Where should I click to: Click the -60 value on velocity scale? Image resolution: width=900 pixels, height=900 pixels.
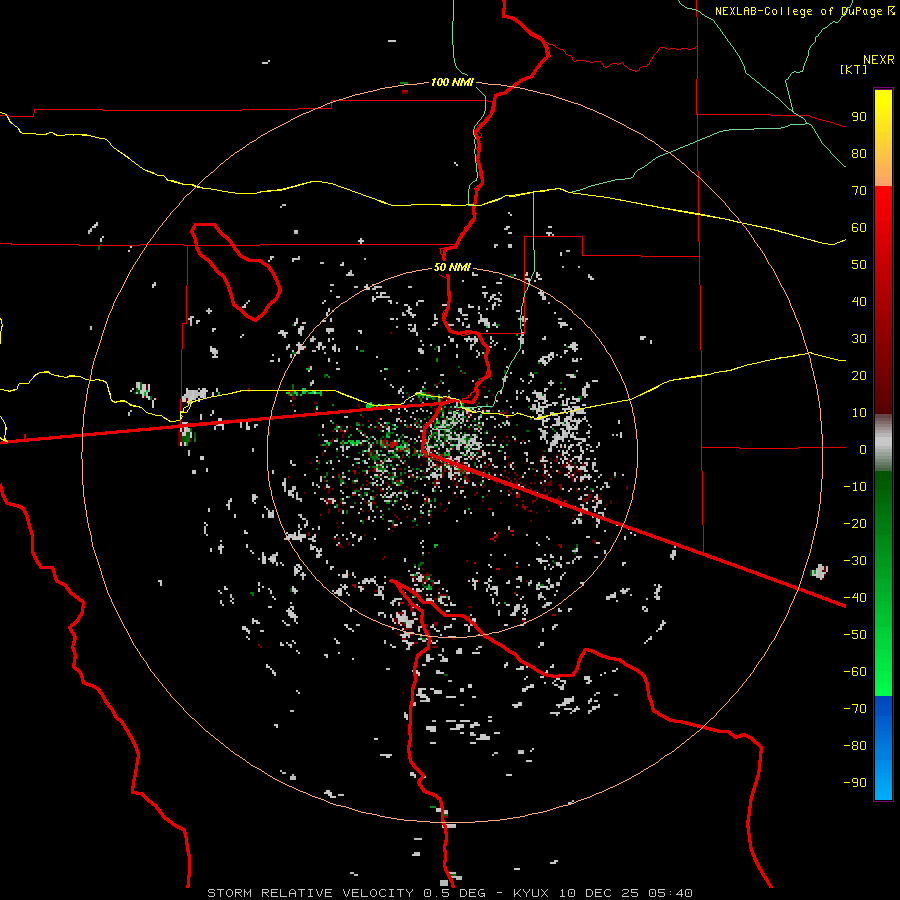855,672
